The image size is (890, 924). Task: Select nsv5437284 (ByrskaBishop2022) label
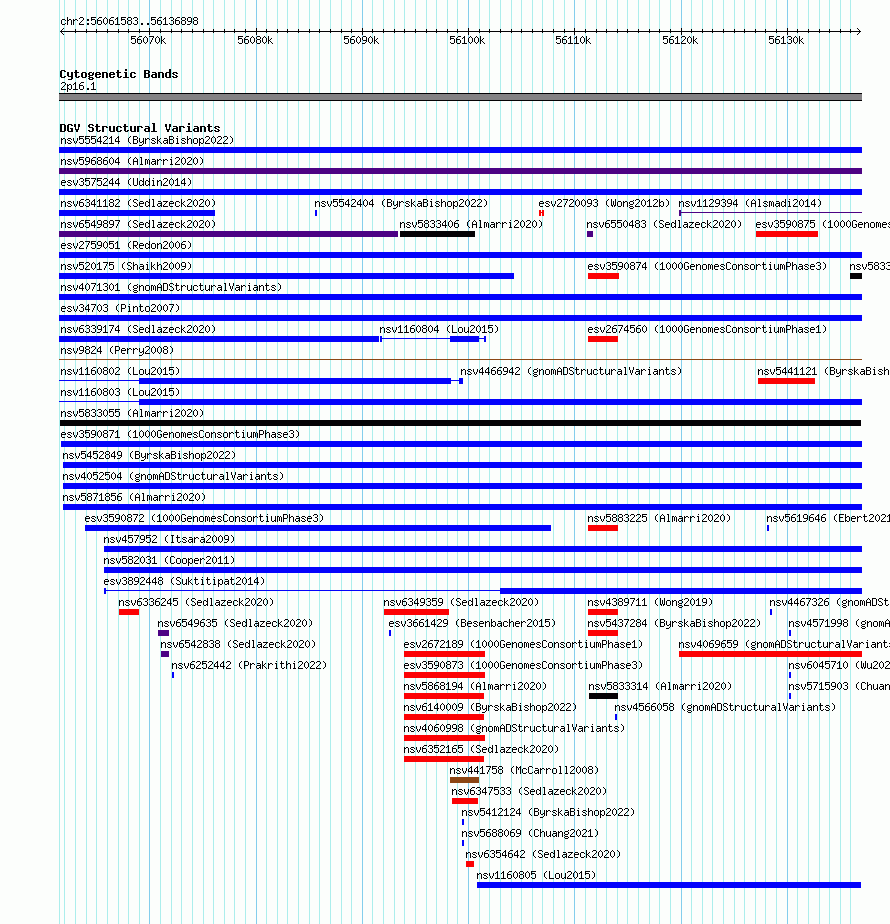pyautogui.click(x=674, y=623)
